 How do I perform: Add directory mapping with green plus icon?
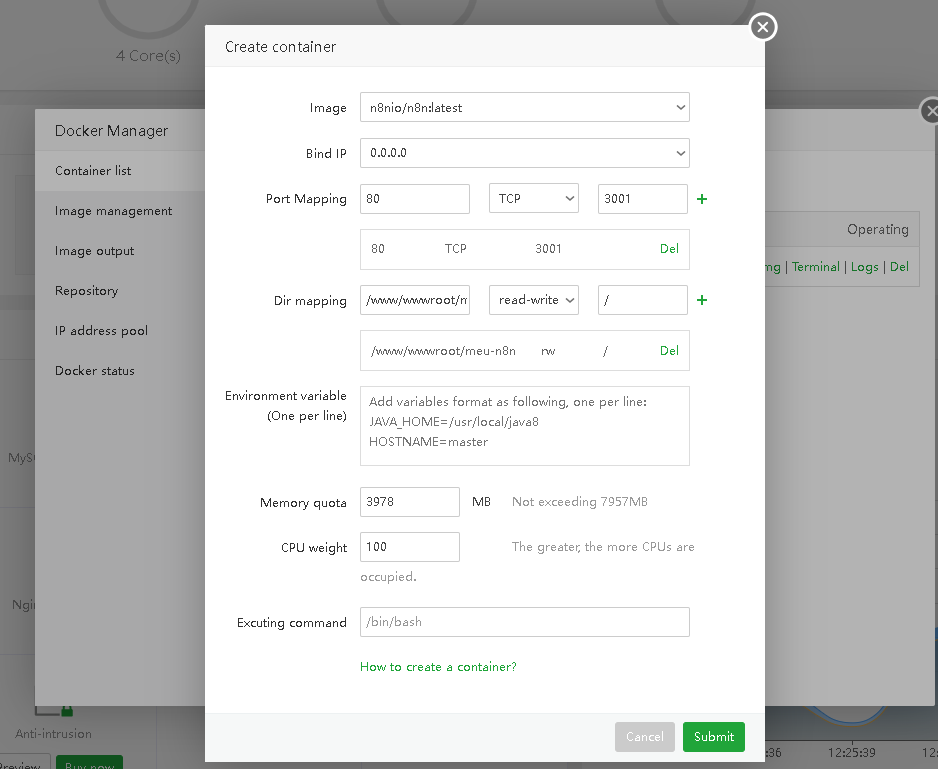pos(702,300)
